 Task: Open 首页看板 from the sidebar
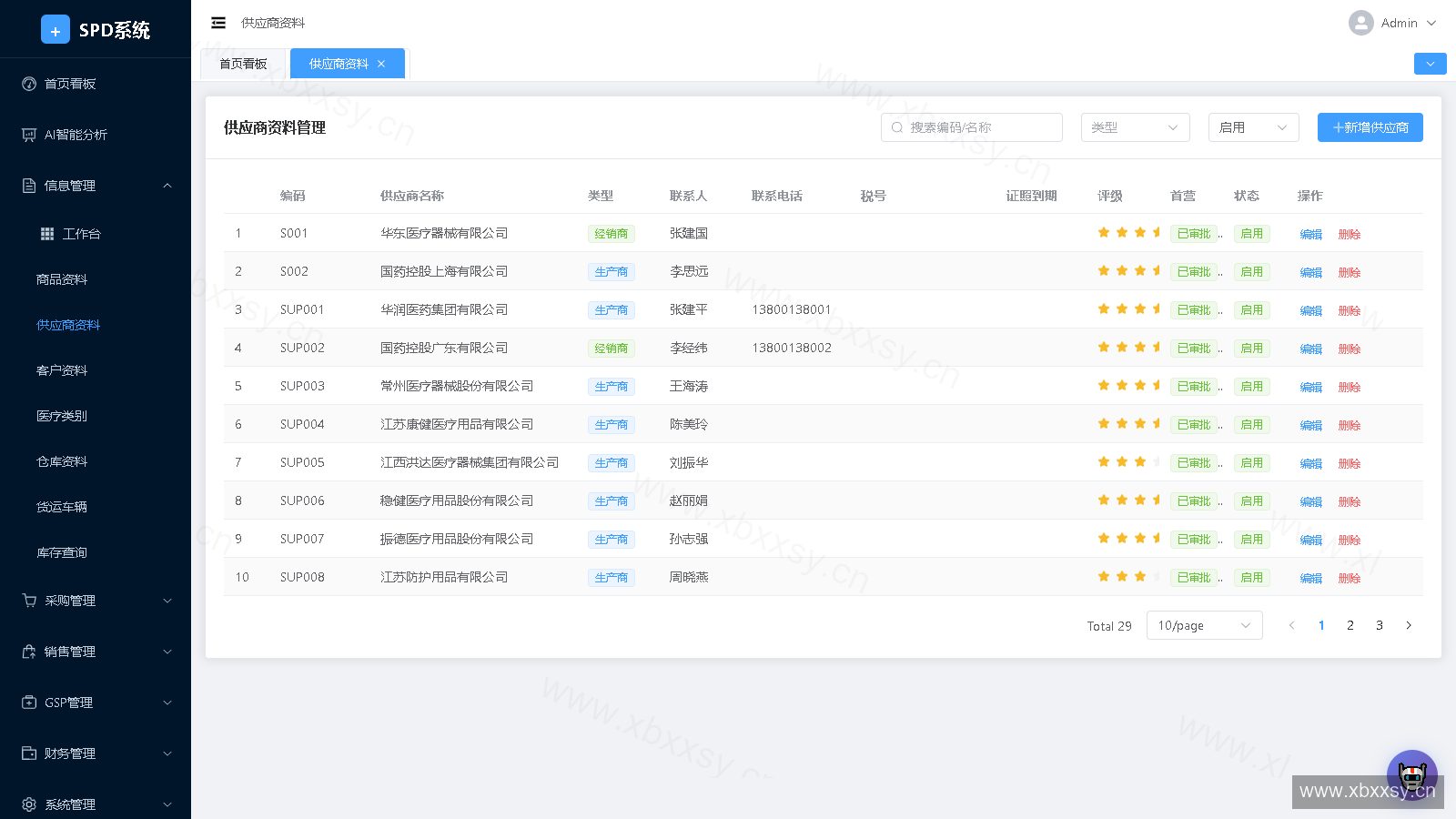(96, 84)
